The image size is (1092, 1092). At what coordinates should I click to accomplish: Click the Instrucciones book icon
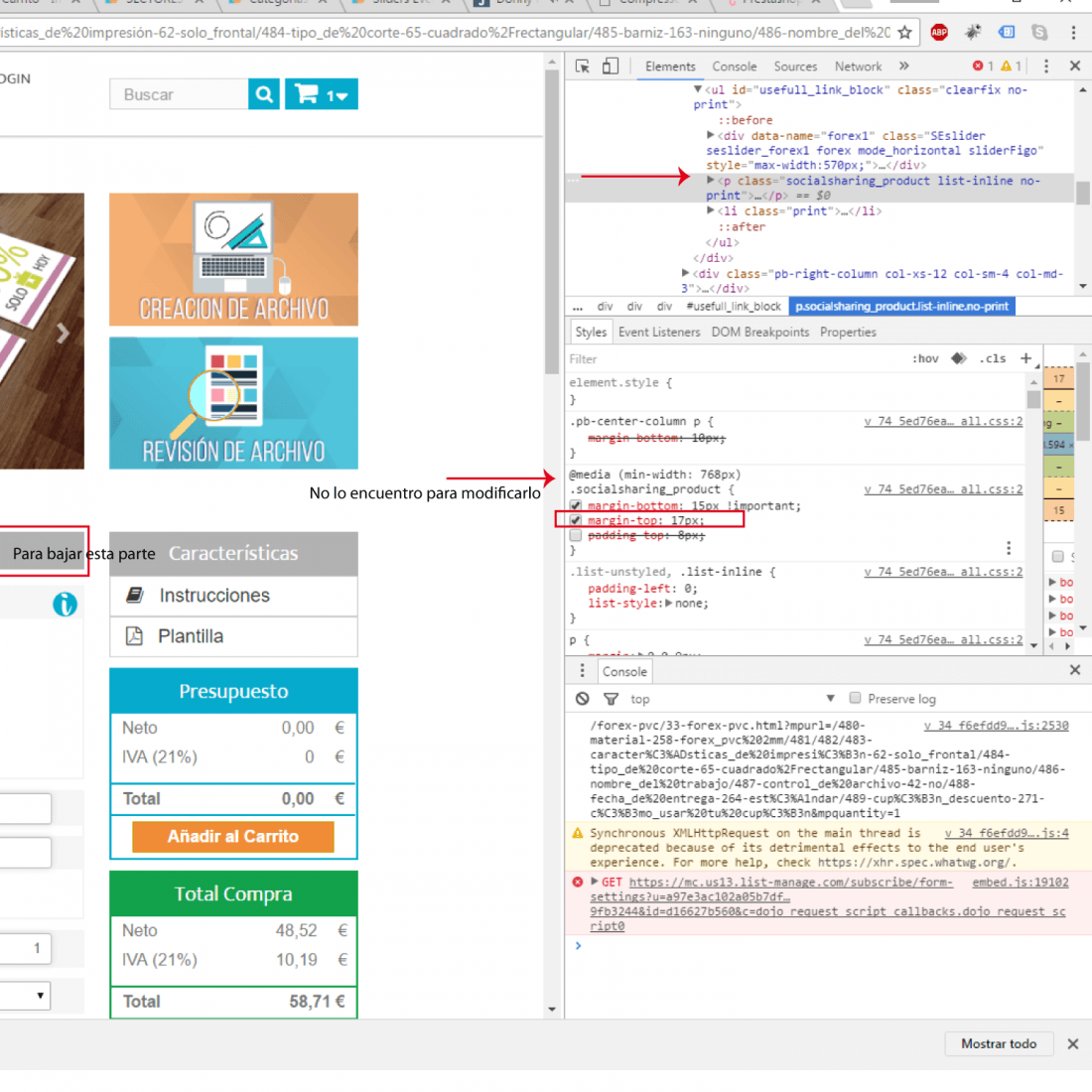click(134, 595)
